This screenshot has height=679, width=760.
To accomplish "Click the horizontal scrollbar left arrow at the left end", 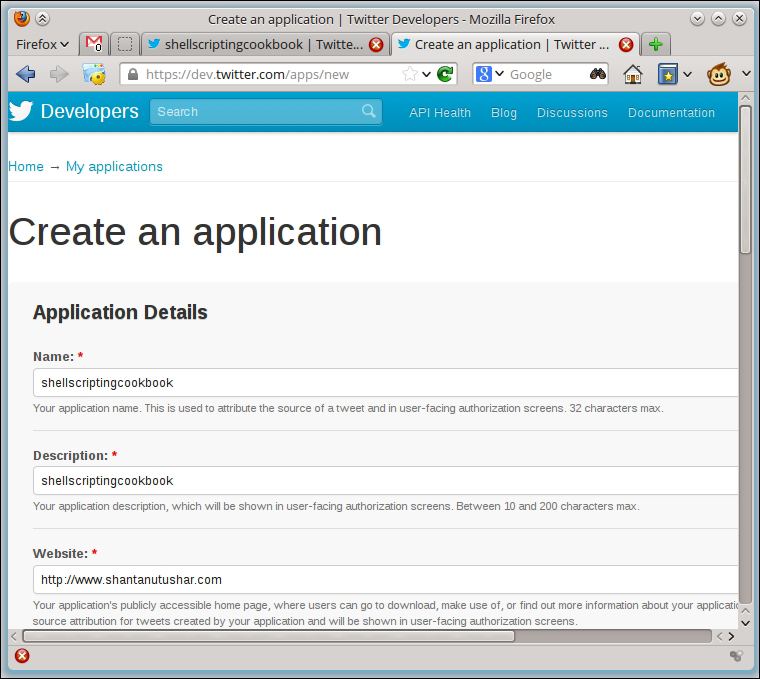I will tap(14, 636).
